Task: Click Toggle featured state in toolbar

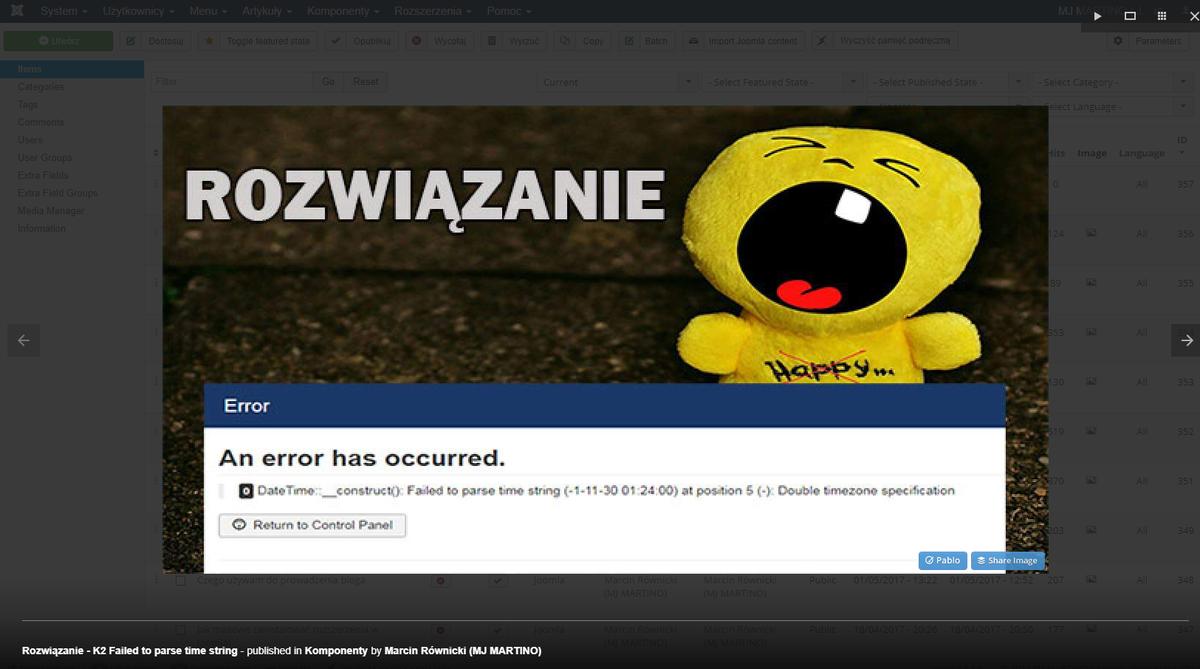Action: click(x=257, y=41)
